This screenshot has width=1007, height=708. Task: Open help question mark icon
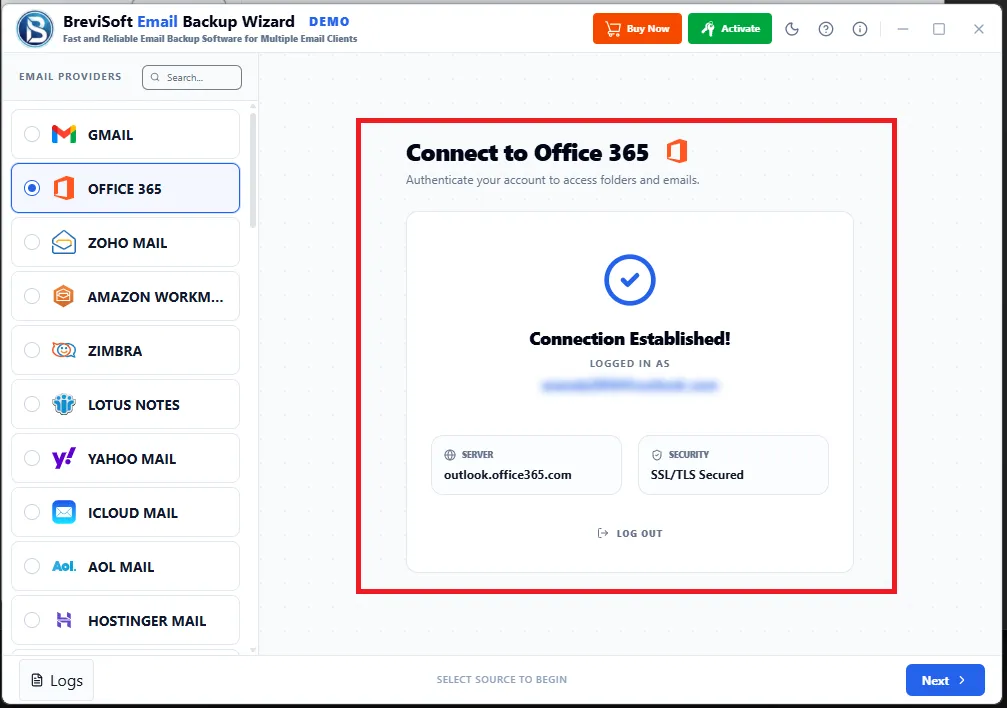coord(826,29)
